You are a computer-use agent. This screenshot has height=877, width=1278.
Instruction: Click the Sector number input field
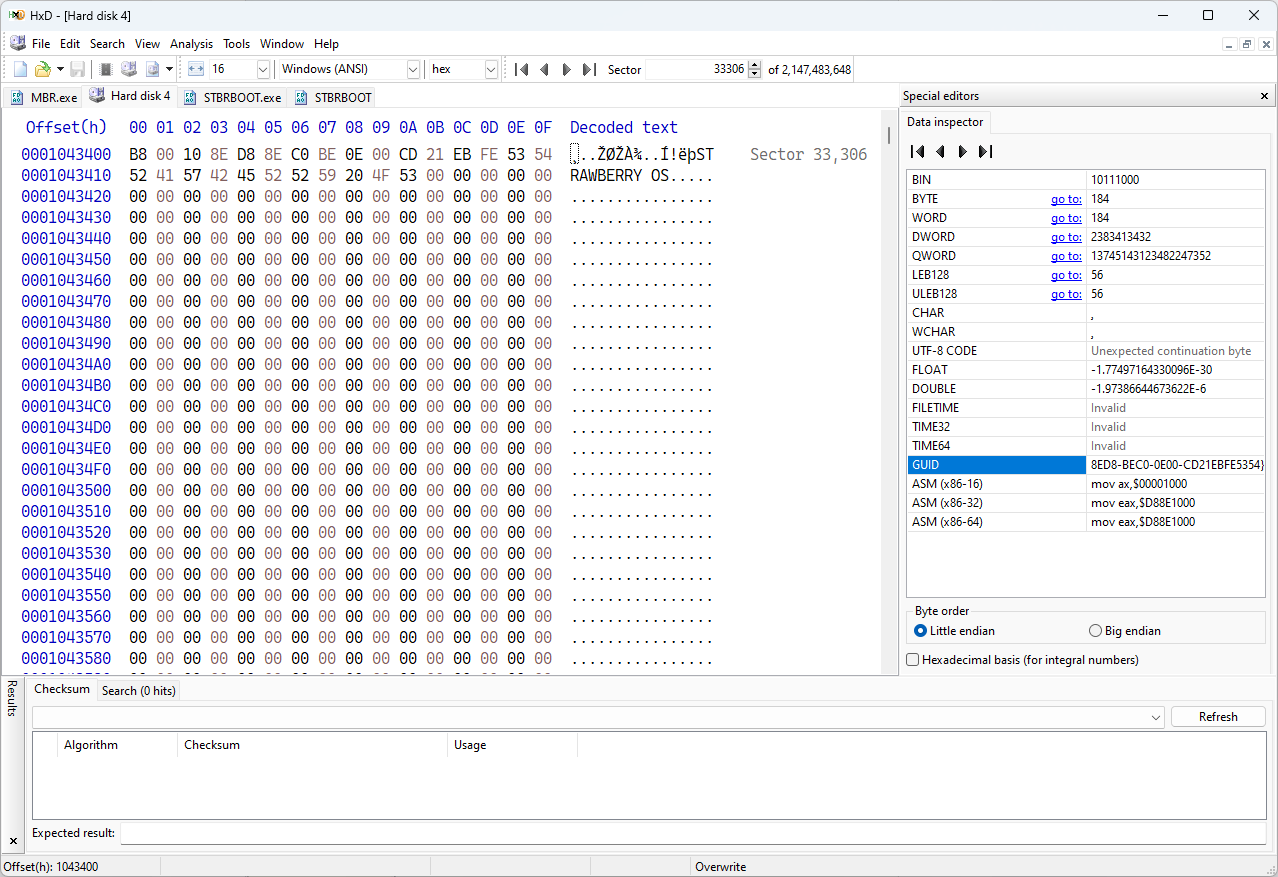(x=696, y=69)
